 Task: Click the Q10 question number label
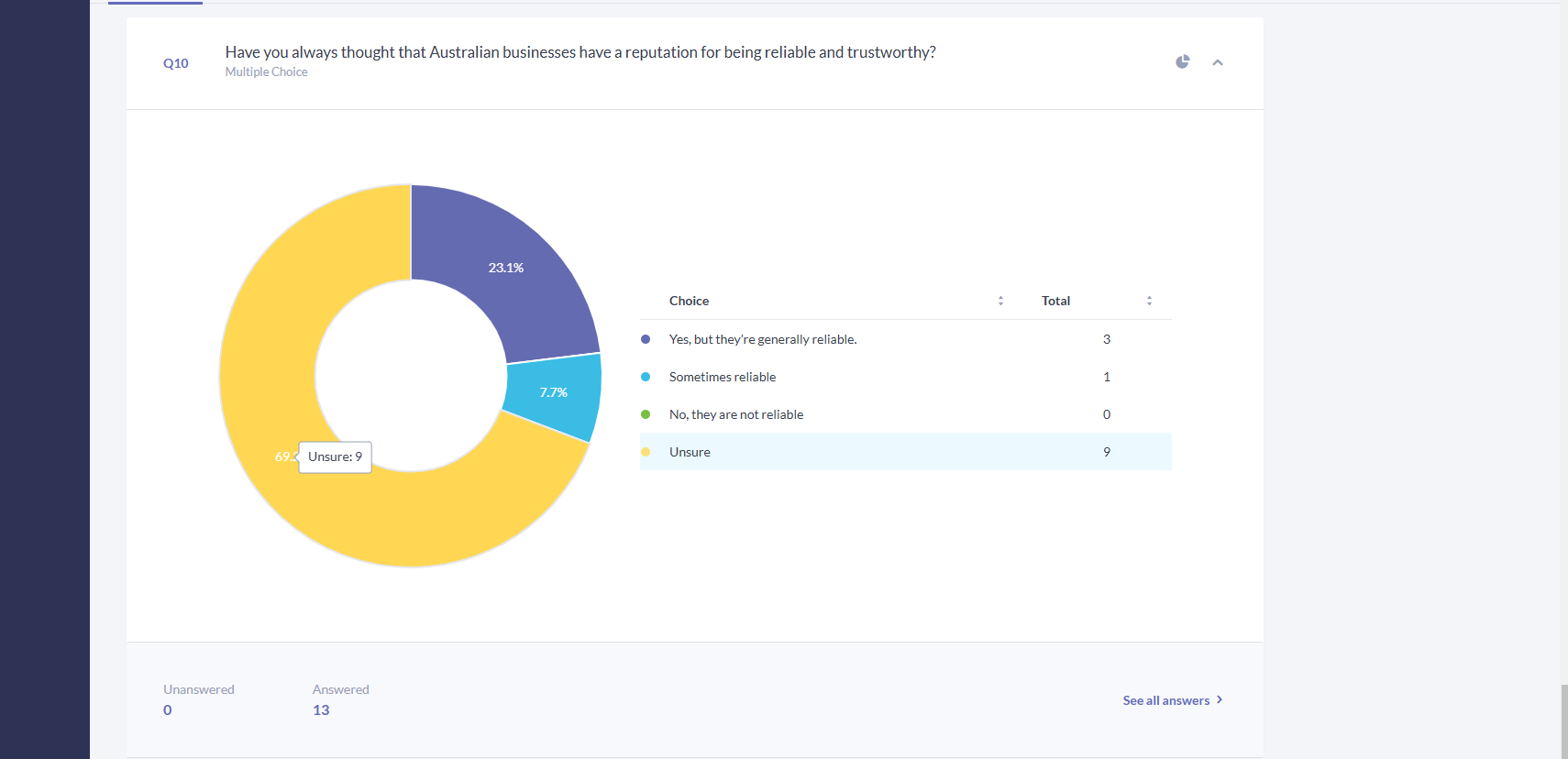(176, 63)
